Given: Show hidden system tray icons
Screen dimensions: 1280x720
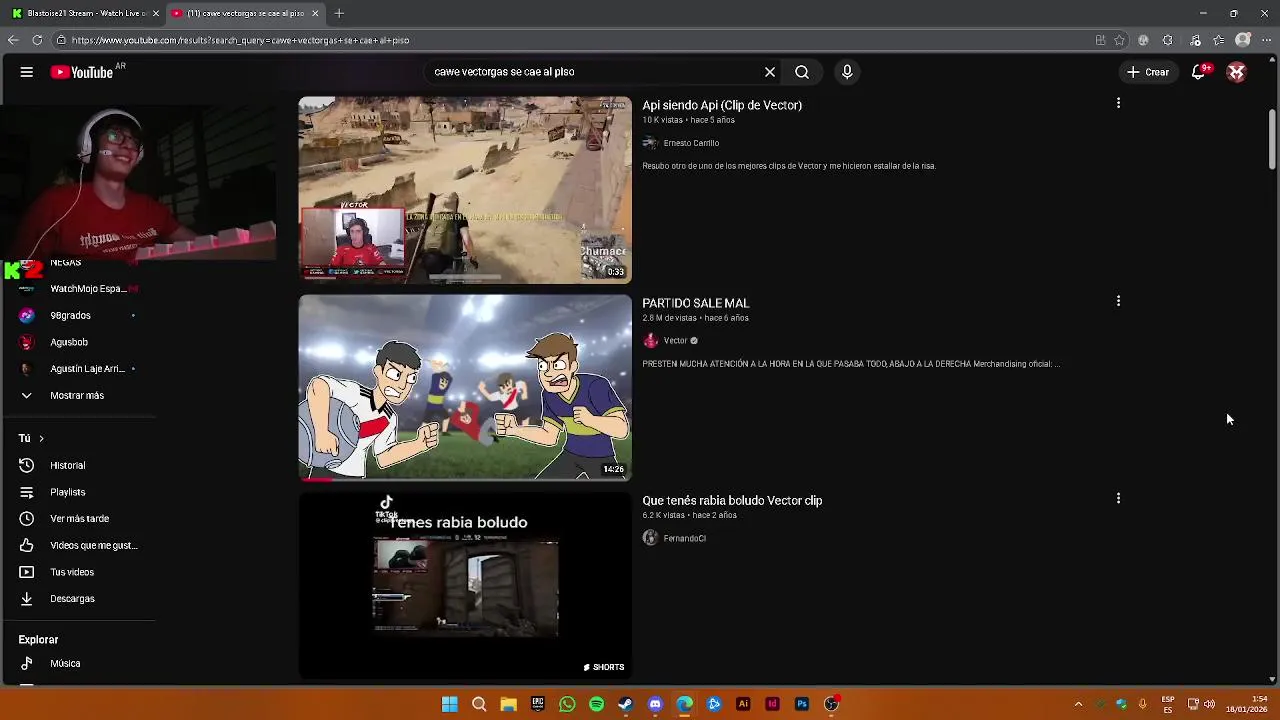Looking at the screenshot, I should pos(1078,704).
